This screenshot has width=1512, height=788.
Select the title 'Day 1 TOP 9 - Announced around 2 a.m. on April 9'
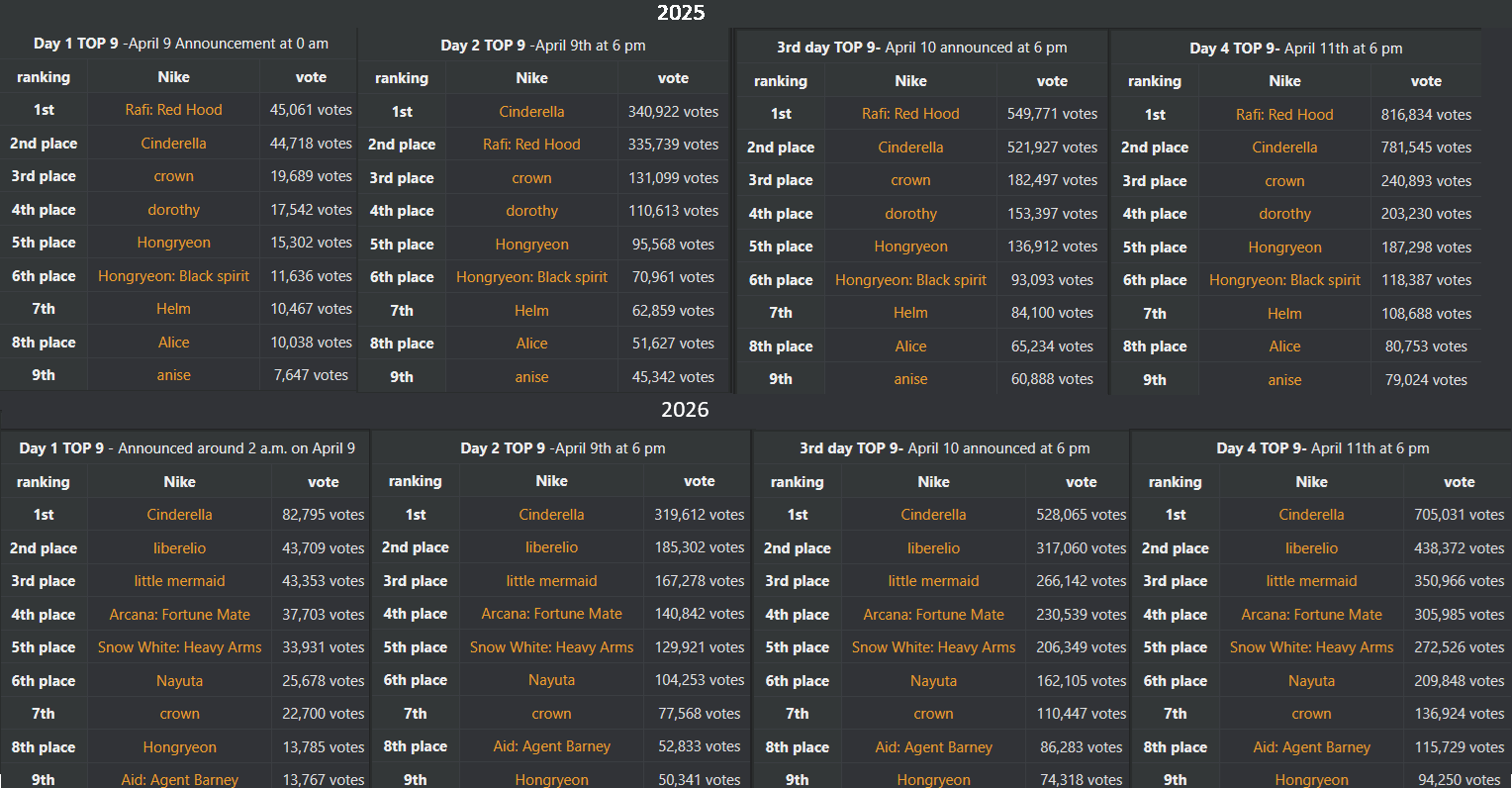click(187, 448)
